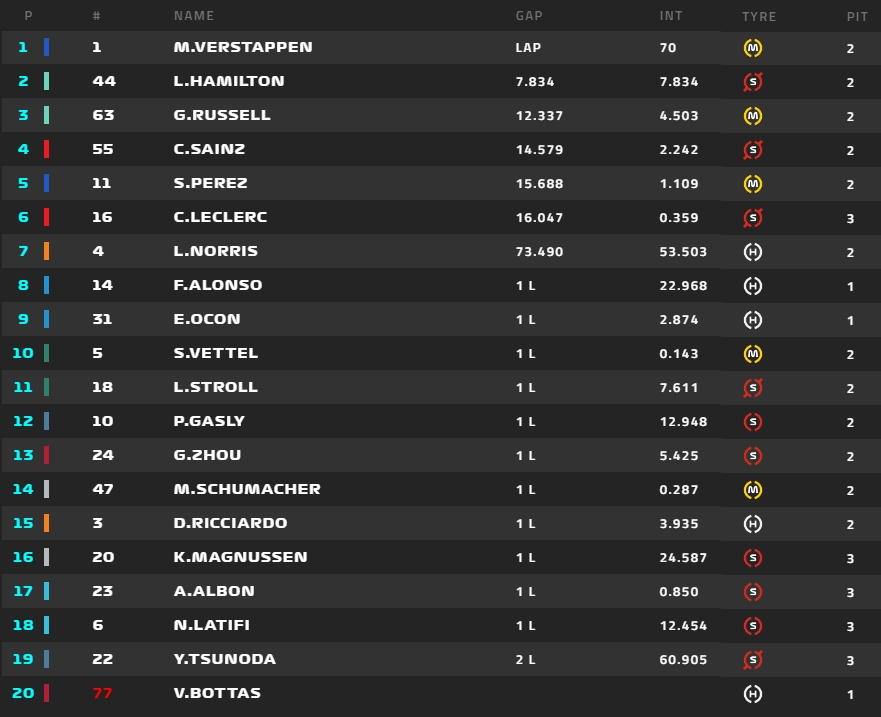Click Bottas's hard tyre icon

[753, 694]
